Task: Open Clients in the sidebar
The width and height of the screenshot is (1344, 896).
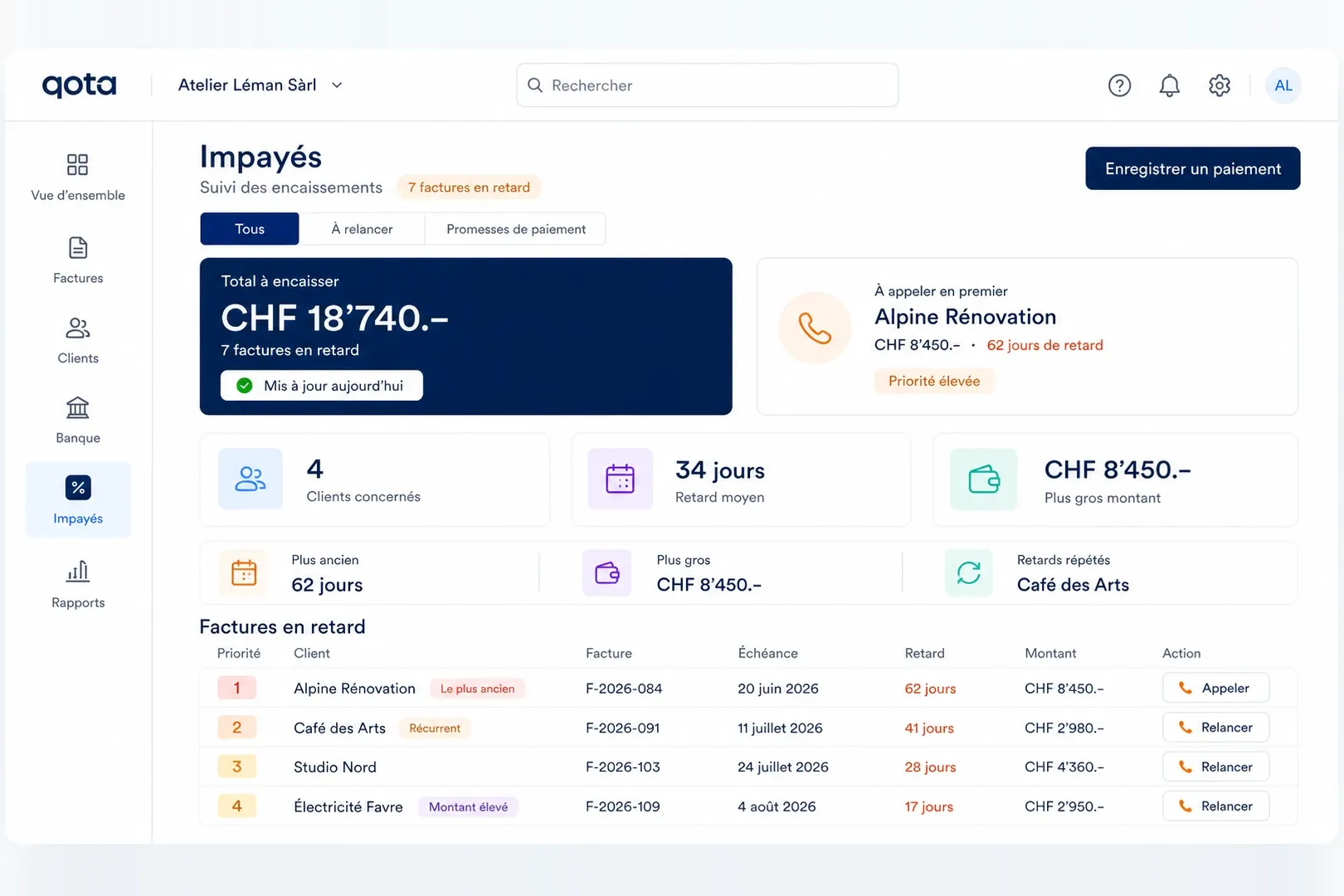Action: tap(78, 341)
